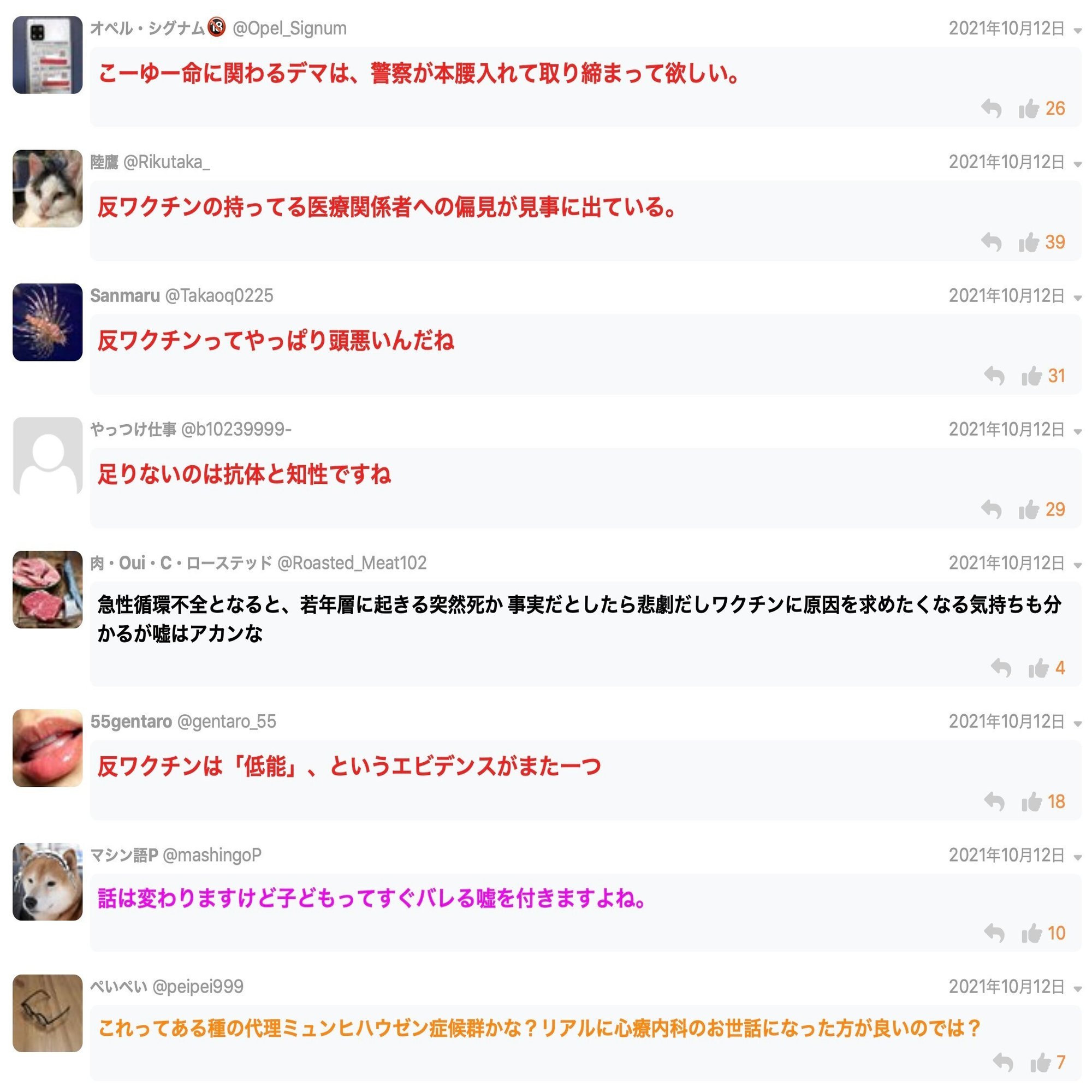The height and width of the screenshot is (1092, 1092).
Task: Expand the options menu on @Takaoq0225's comment
Action: [x=1077, y=298]
